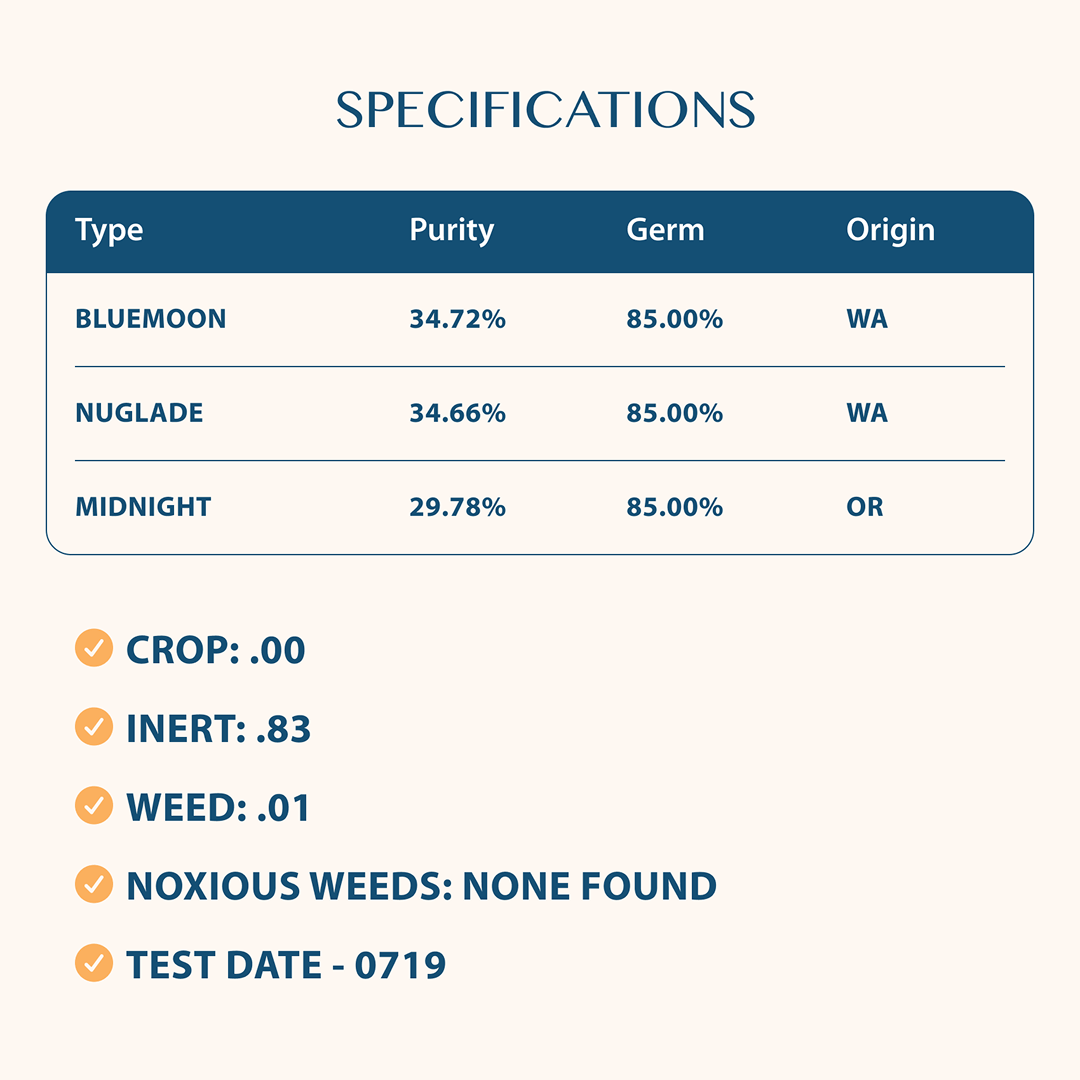The width and height of the screenshot is (1080, 1080).
Task: Click the 34.66% purity value
Action: pyautogui.click(x=457, y=413)
